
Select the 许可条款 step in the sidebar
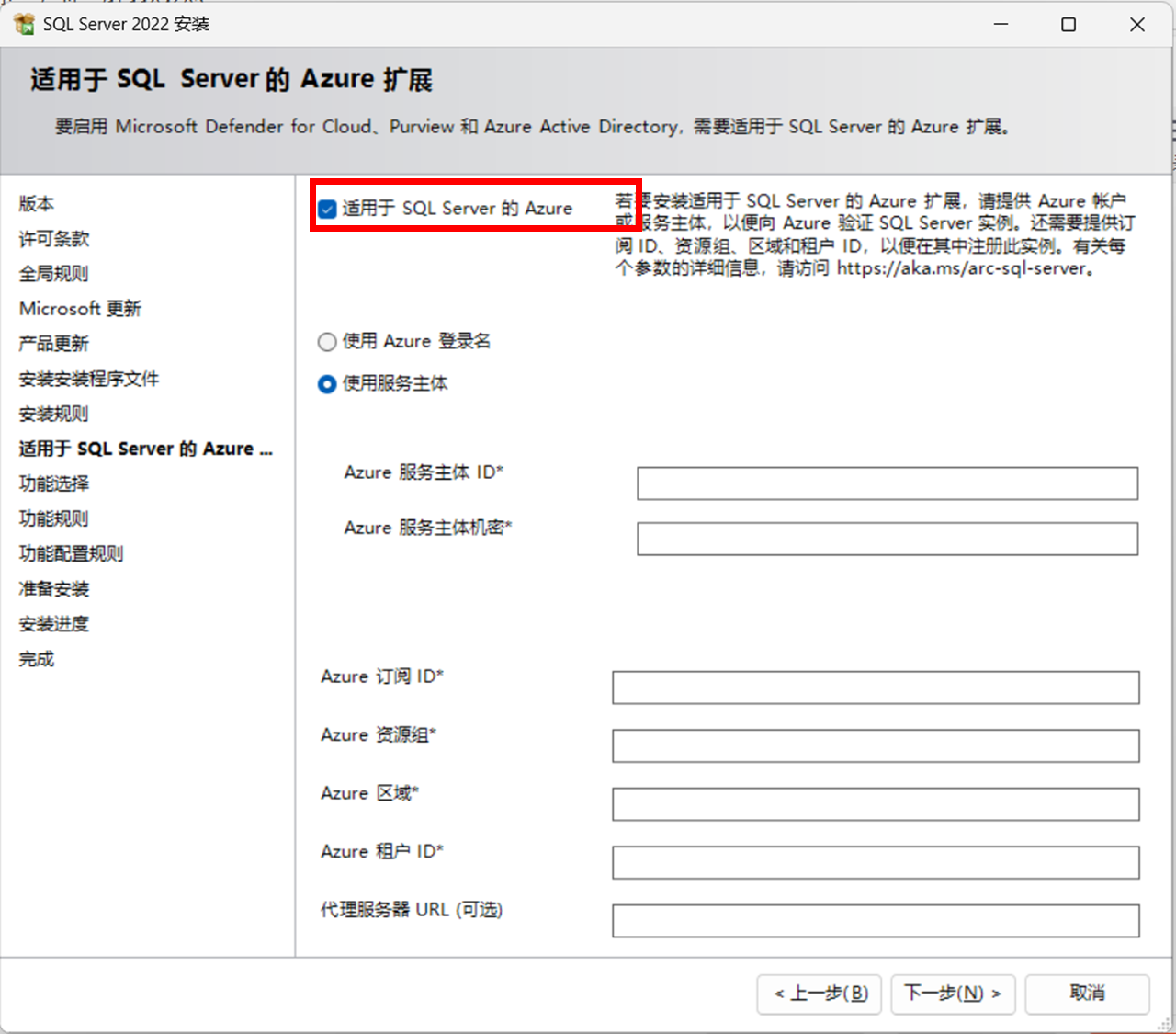pyautogui.click(x=54, y=239)
